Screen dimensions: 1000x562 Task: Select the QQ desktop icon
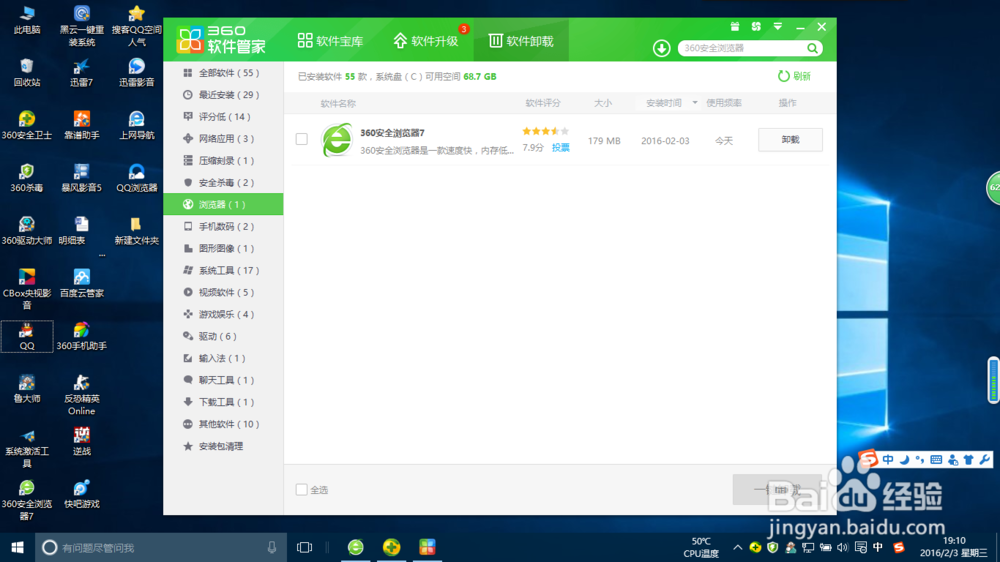[x=27, y=336]
